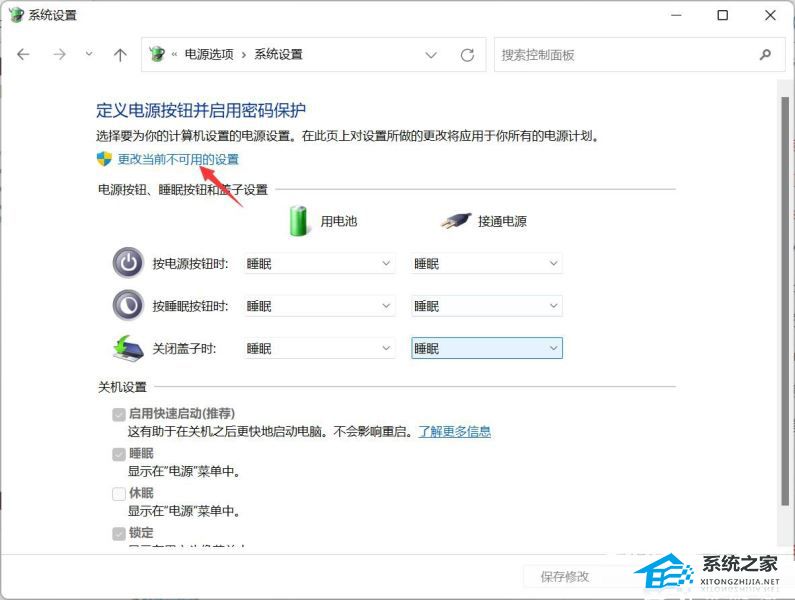Click the title bar window icon

tap(16, 15)
